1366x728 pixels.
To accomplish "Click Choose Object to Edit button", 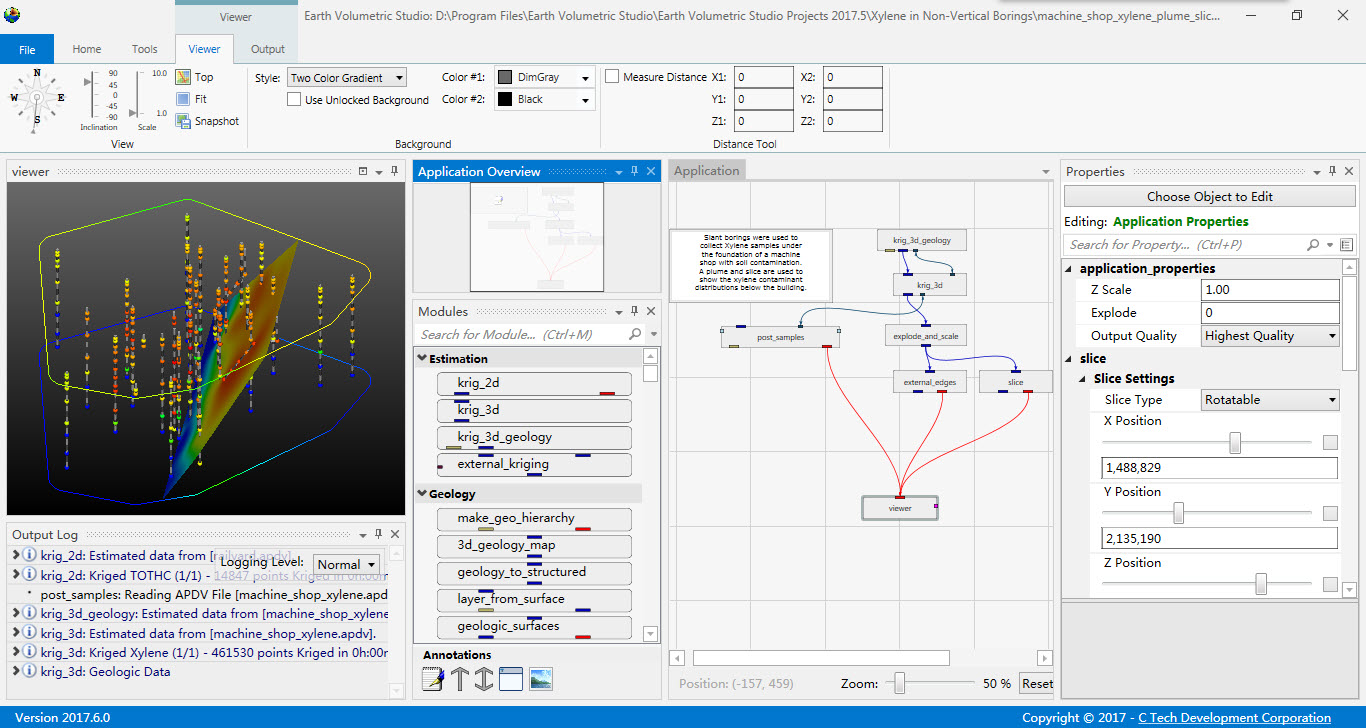I will 1209,197.
